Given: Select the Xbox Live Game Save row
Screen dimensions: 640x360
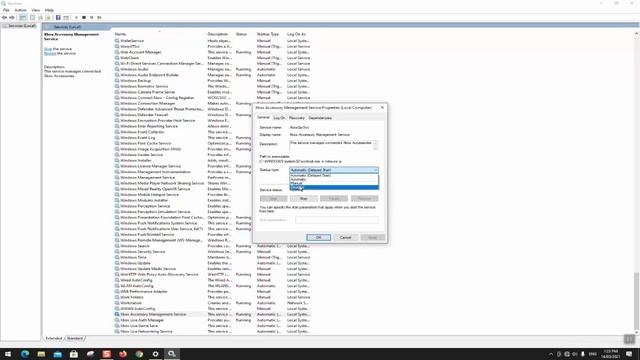Looking at the screenshot, I should (x=212, y=326).
